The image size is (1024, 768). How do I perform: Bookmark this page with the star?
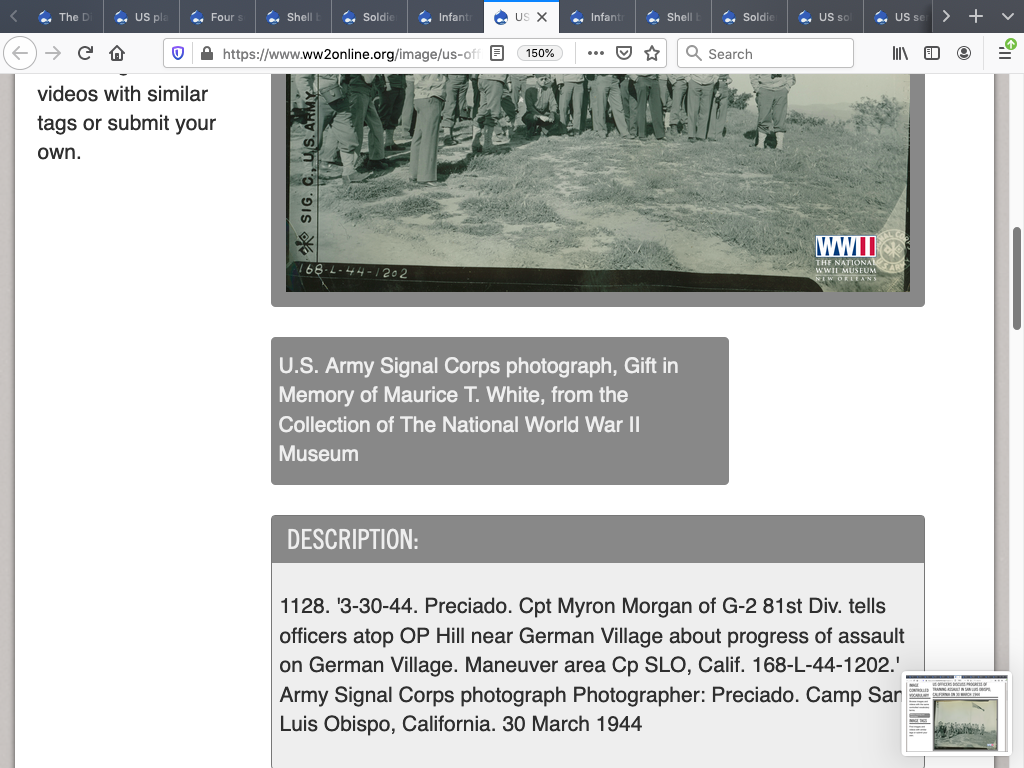pyautogui.click(x=652, y=53)
